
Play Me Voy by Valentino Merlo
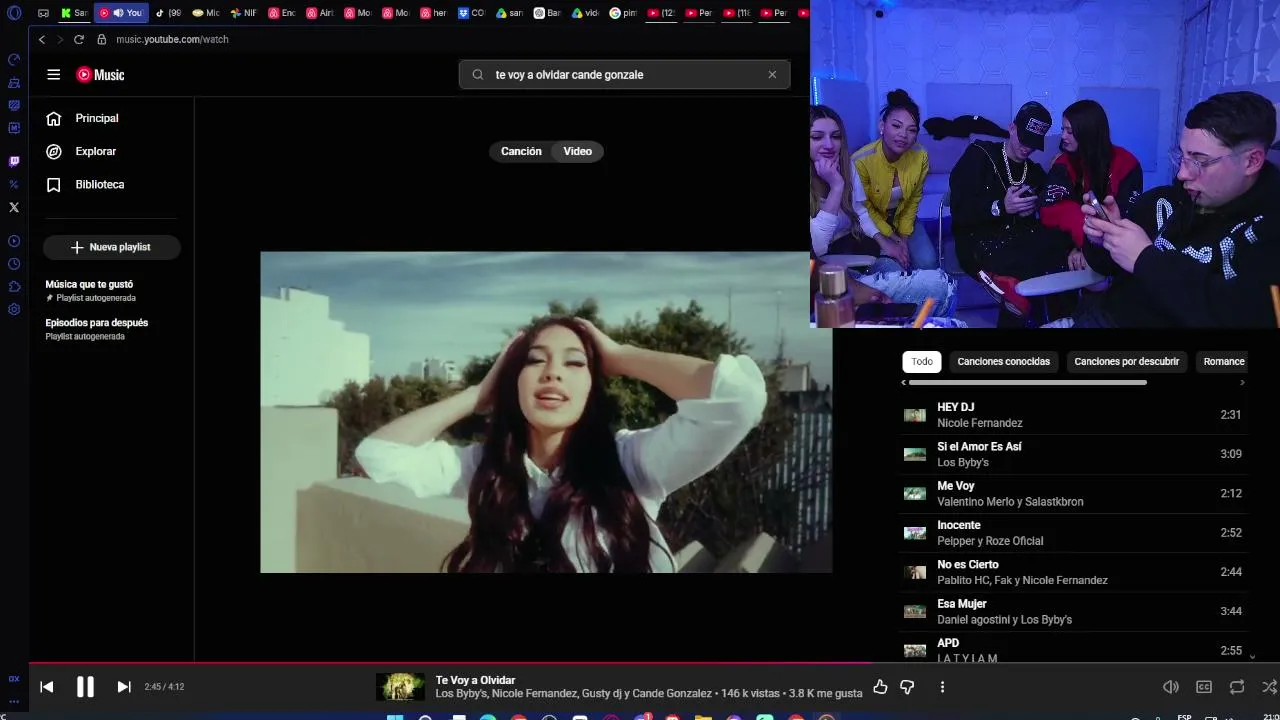tap(1072, 493)
